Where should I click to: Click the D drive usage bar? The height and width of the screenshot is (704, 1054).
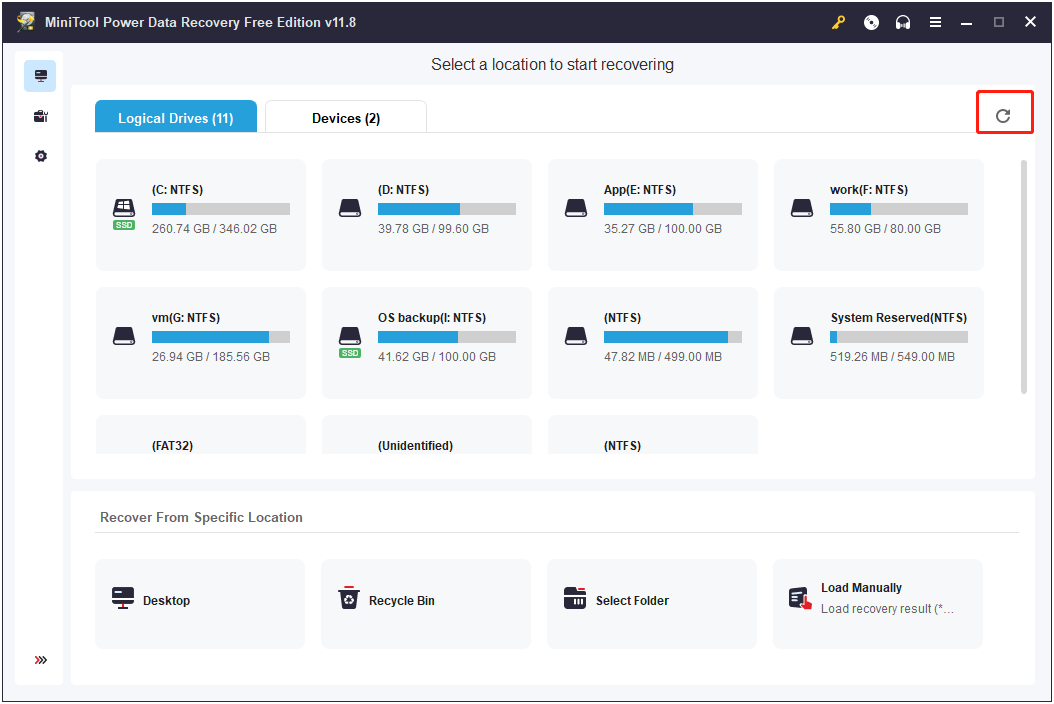coord(446,209)
